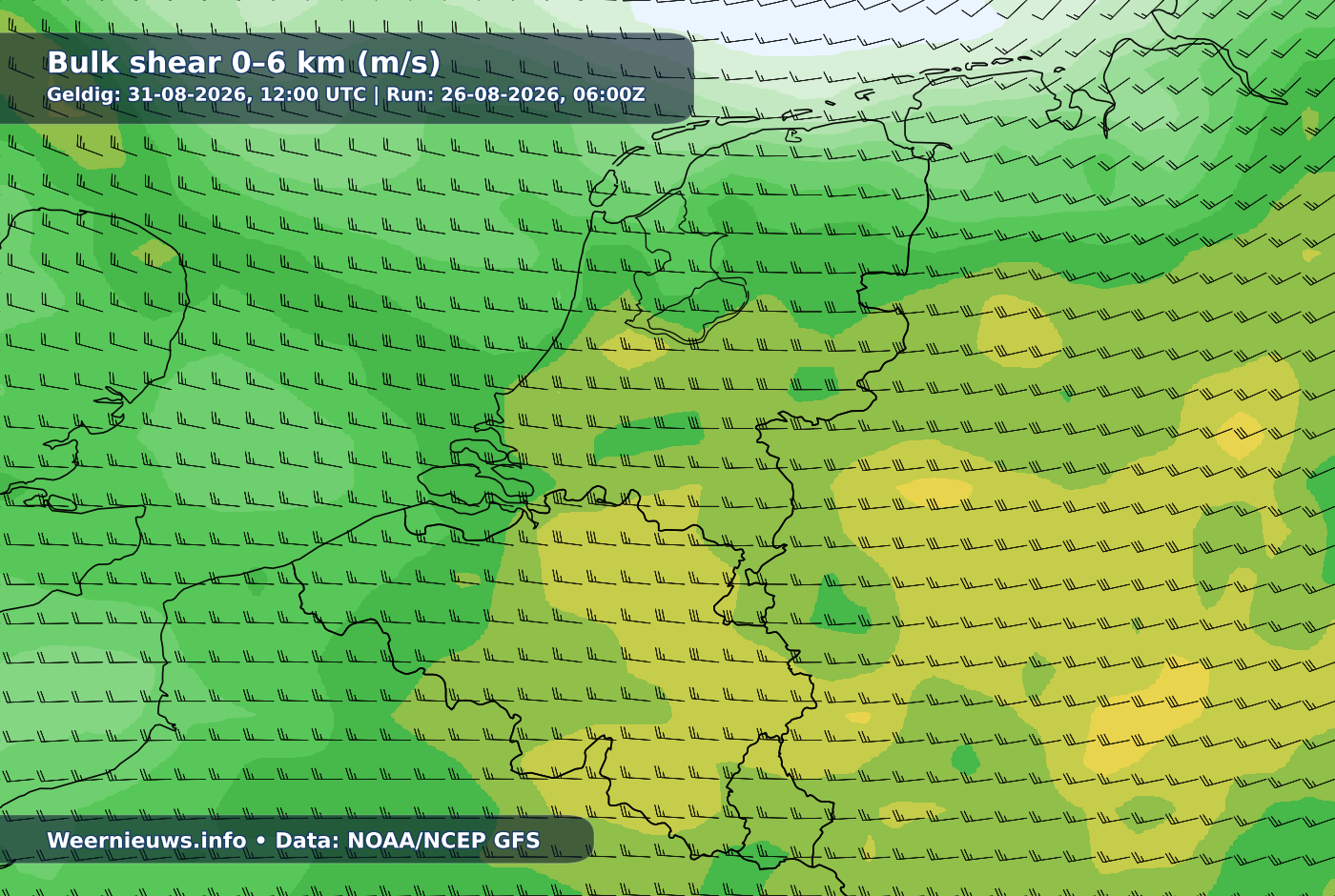Select the small dark green spot east of Luxembourg
1335x896 pixels.
point(965,760)
